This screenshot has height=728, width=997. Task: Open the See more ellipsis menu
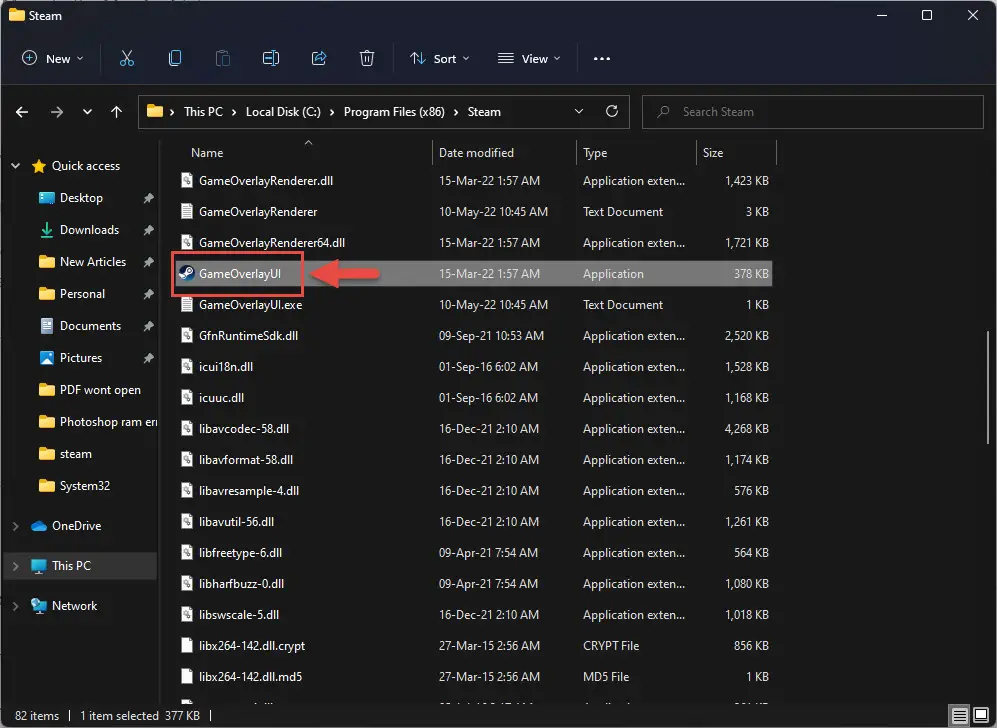click(602, 58)
